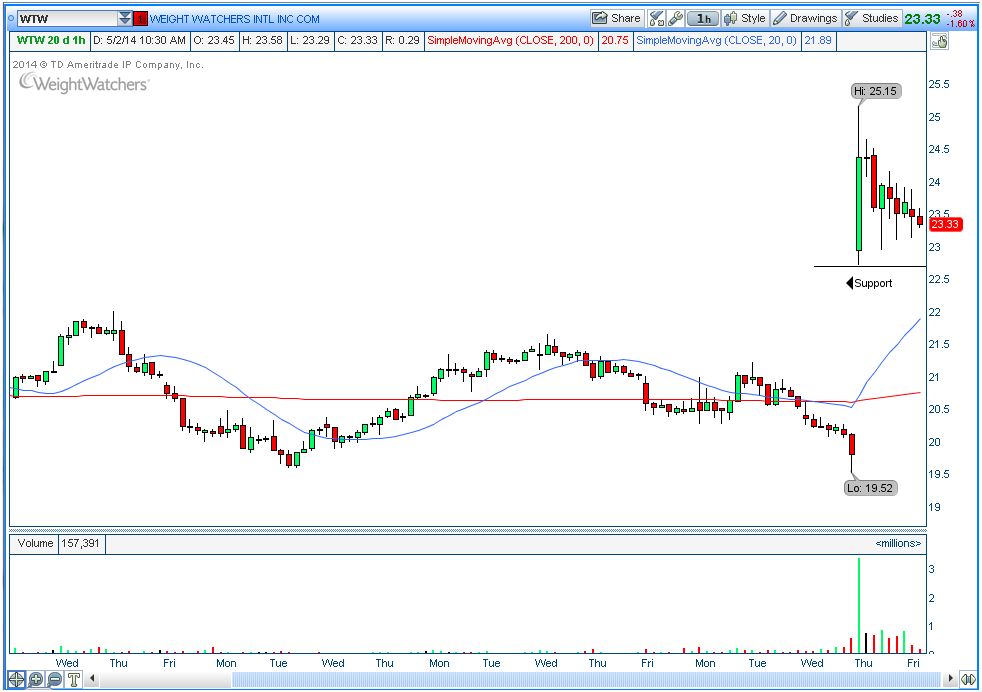Click the D: 5/2/14 10:30 AM date field

pos(140,40)
